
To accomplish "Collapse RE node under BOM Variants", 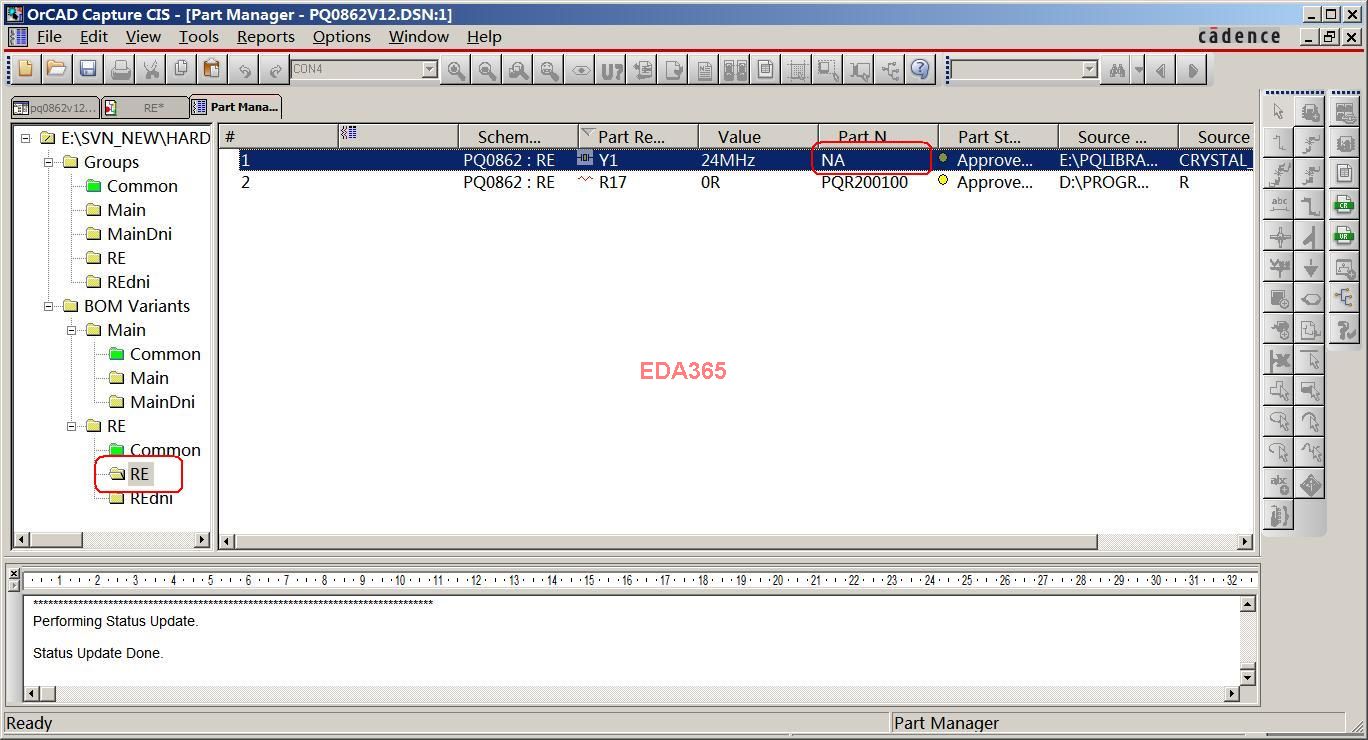I will pos(72,426).
